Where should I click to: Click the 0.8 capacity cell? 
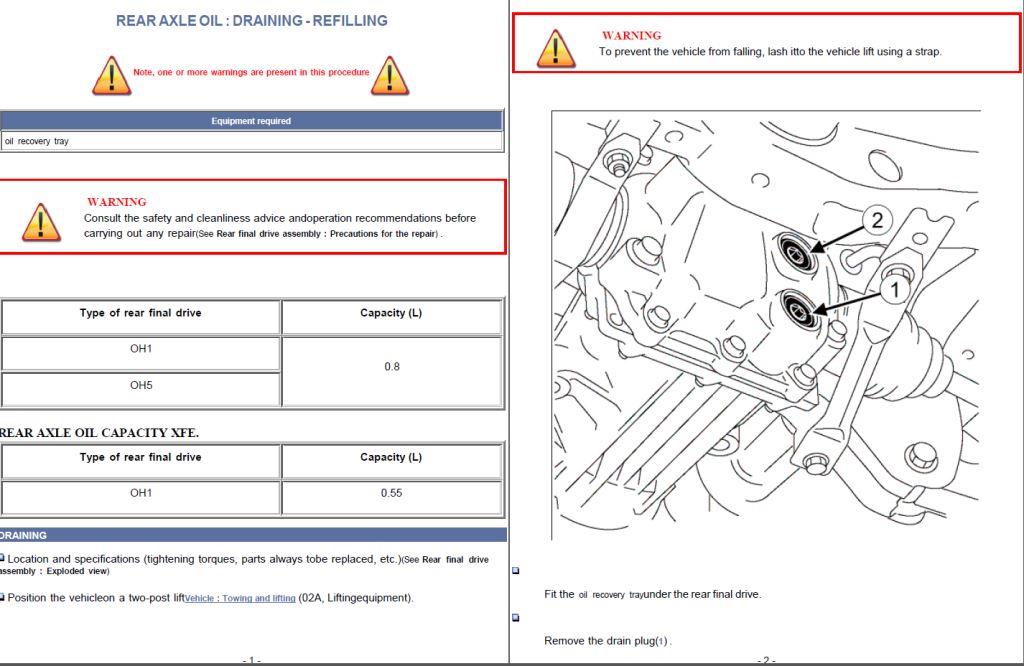tap(391, 367)
